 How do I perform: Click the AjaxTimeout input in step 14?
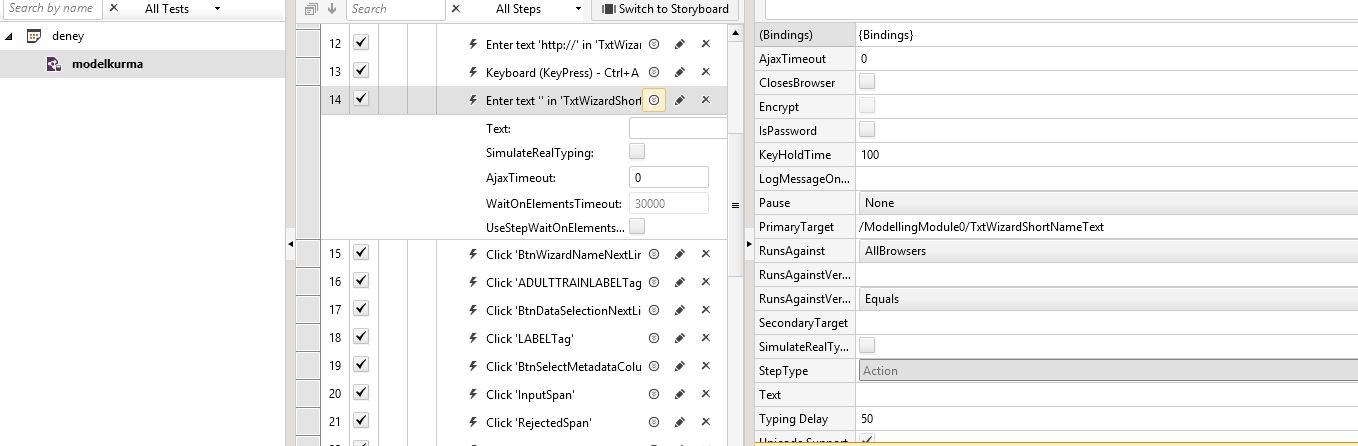668,178
